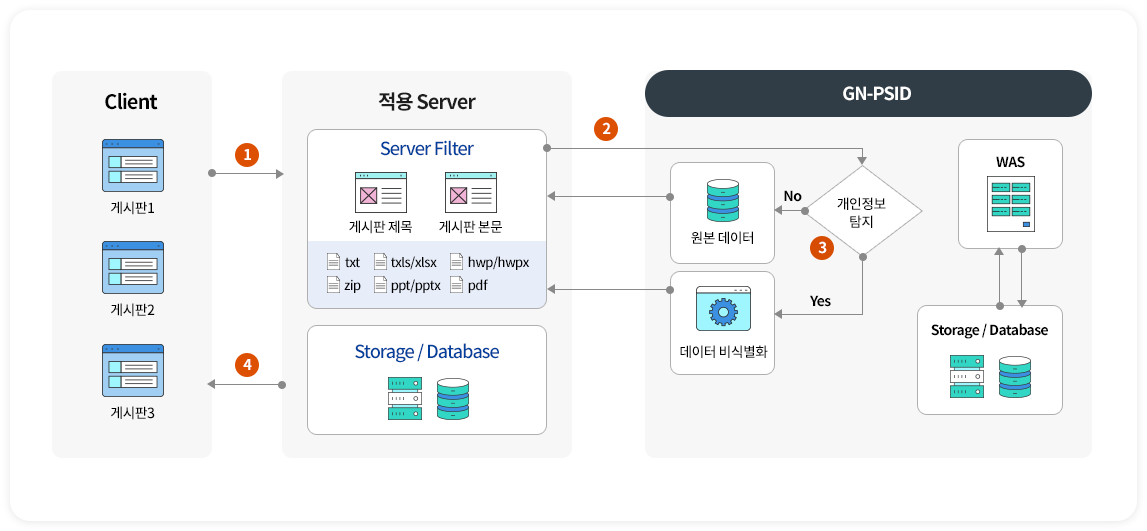This screenshot has height=531, width=1147.
Task: Click the orange step 1 marker
Action: [x=246, y=154]
